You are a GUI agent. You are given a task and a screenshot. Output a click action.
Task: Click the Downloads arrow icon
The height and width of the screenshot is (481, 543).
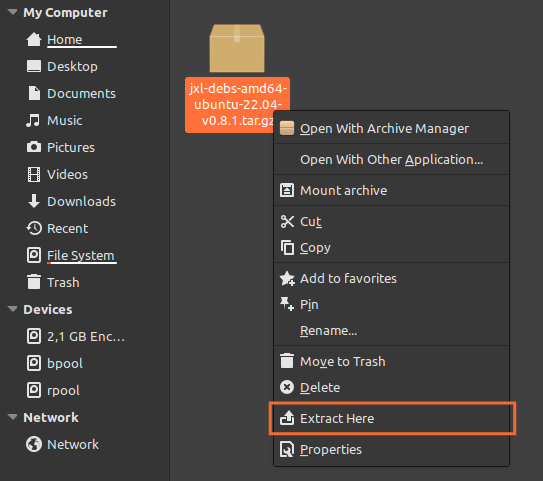(34, 201)
